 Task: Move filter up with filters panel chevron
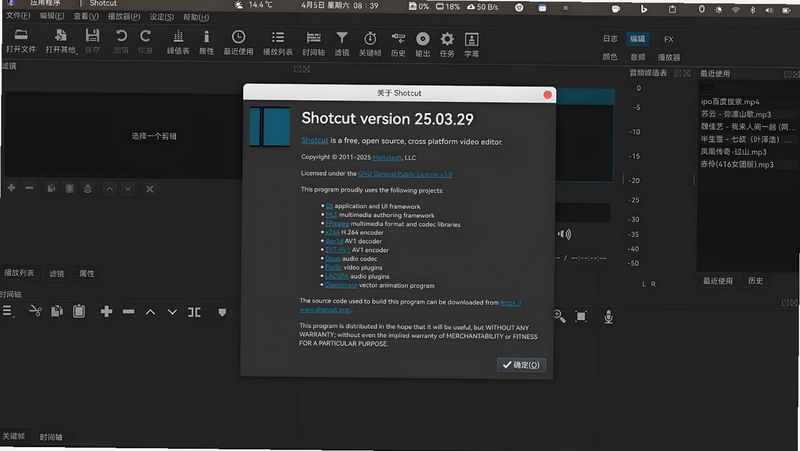point(110,189)
